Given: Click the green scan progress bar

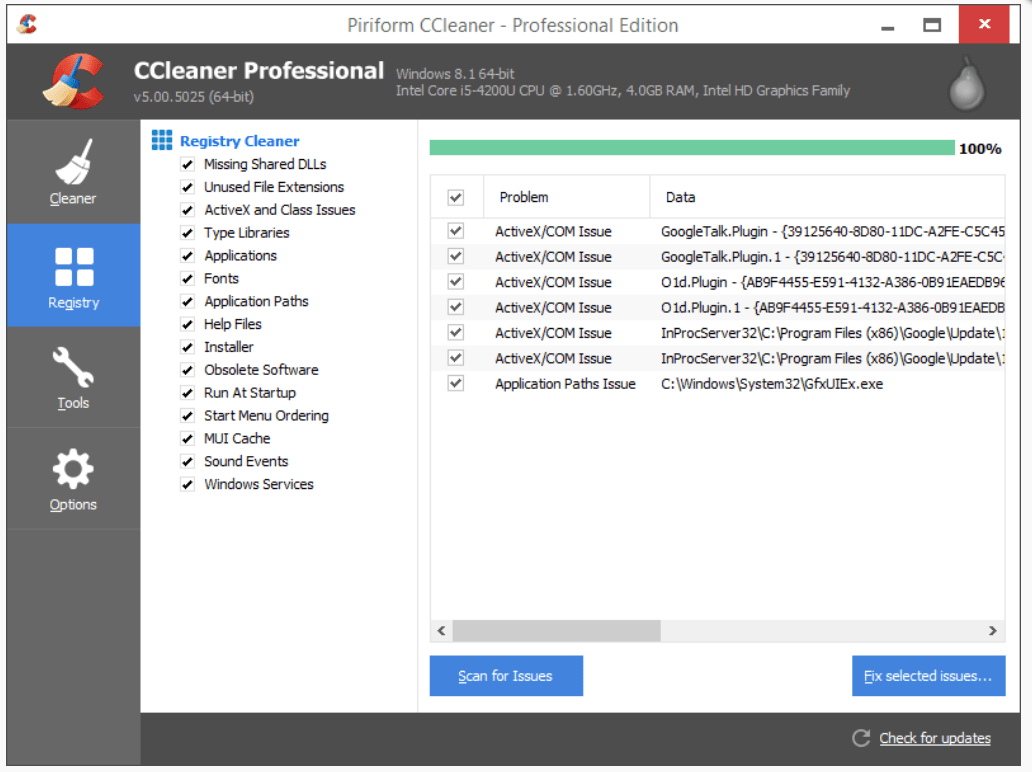Looking at the screenshot, I should click(x=692, y=147).
